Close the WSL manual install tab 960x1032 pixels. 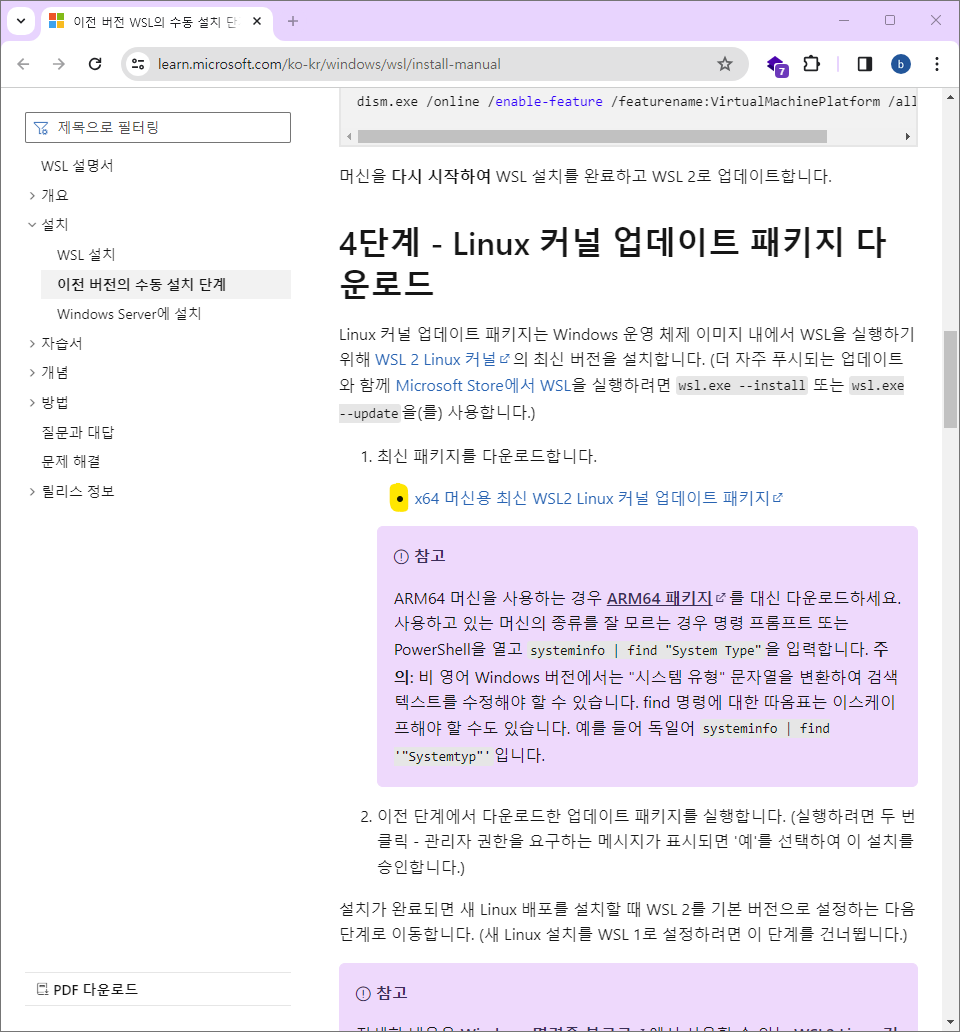pos(257,21)
